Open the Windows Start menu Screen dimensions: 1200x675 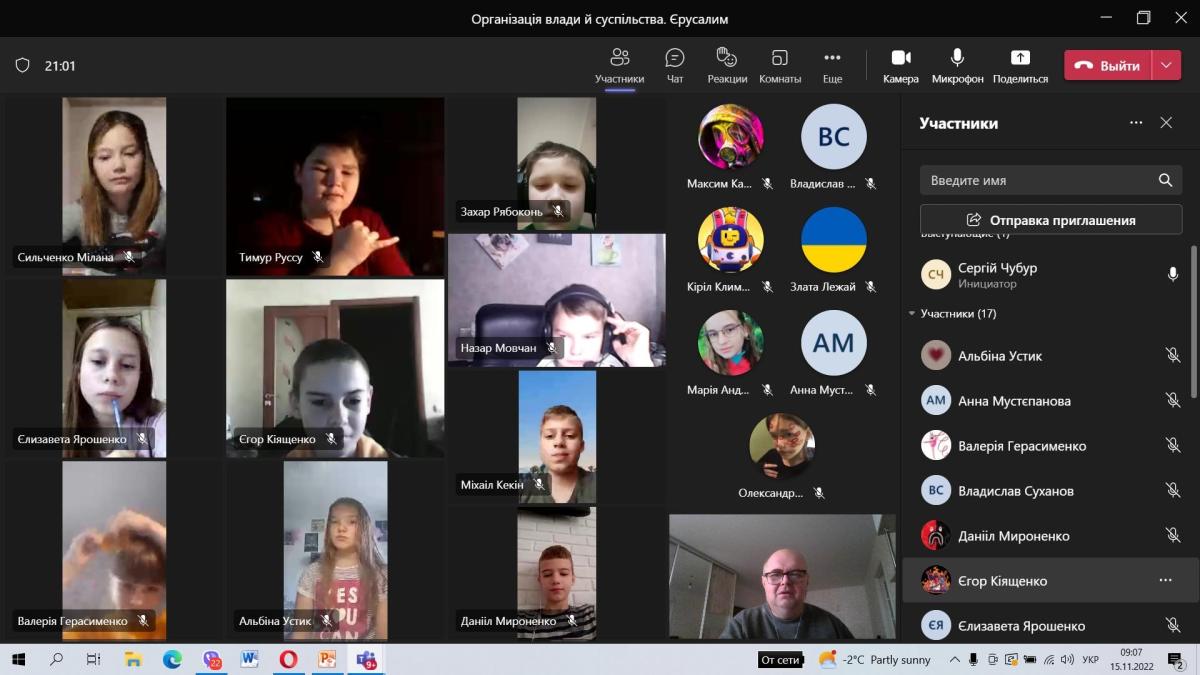point(19,659)
